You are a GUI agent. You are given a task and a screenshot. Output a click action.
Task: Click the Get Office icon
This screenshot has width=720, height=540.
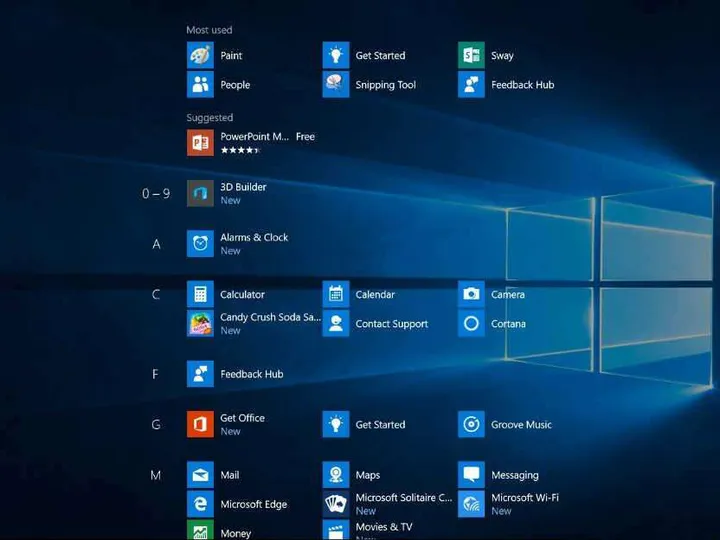(200, 424)
